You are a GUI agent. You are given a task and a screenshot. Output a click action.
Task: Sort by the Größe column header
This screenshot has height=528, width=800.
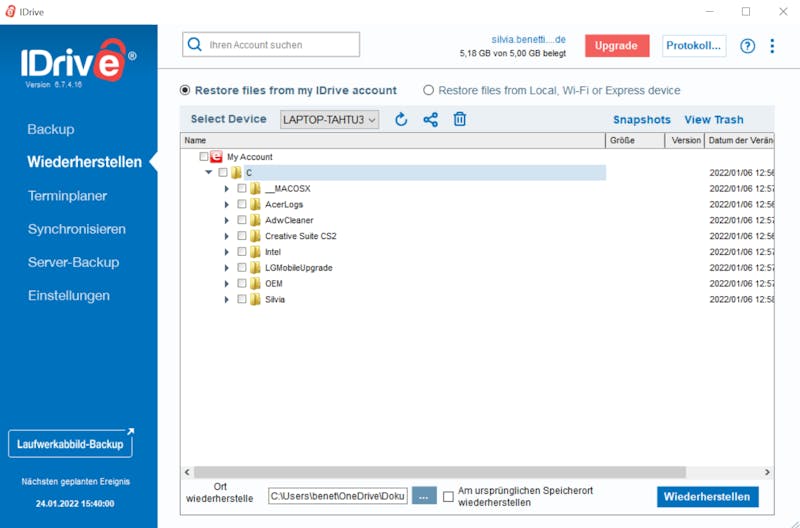(635, 140)
